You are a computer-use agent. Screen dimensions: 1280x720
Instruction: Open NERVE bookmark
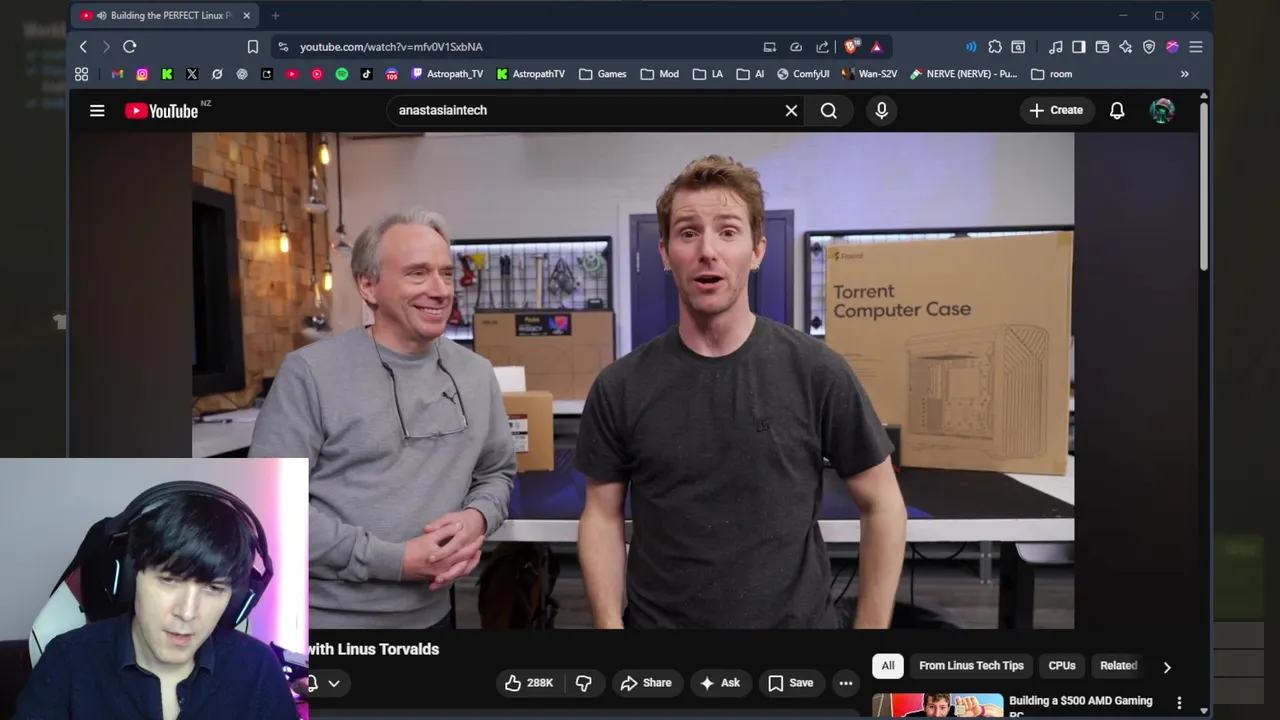pos(962,74)
